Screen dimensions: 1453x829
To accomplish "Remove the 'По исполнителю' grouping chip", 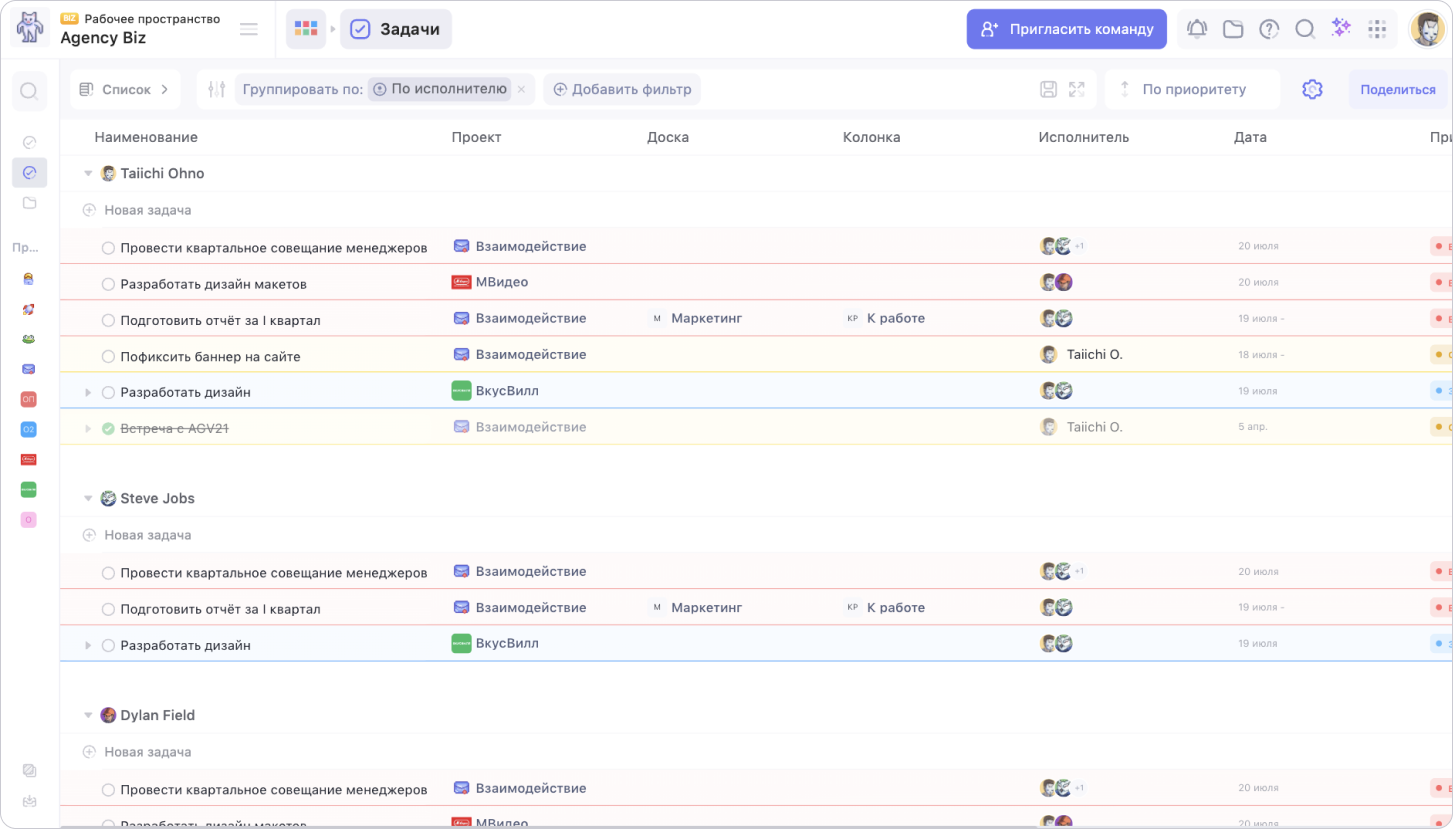I will pos(521,89).
